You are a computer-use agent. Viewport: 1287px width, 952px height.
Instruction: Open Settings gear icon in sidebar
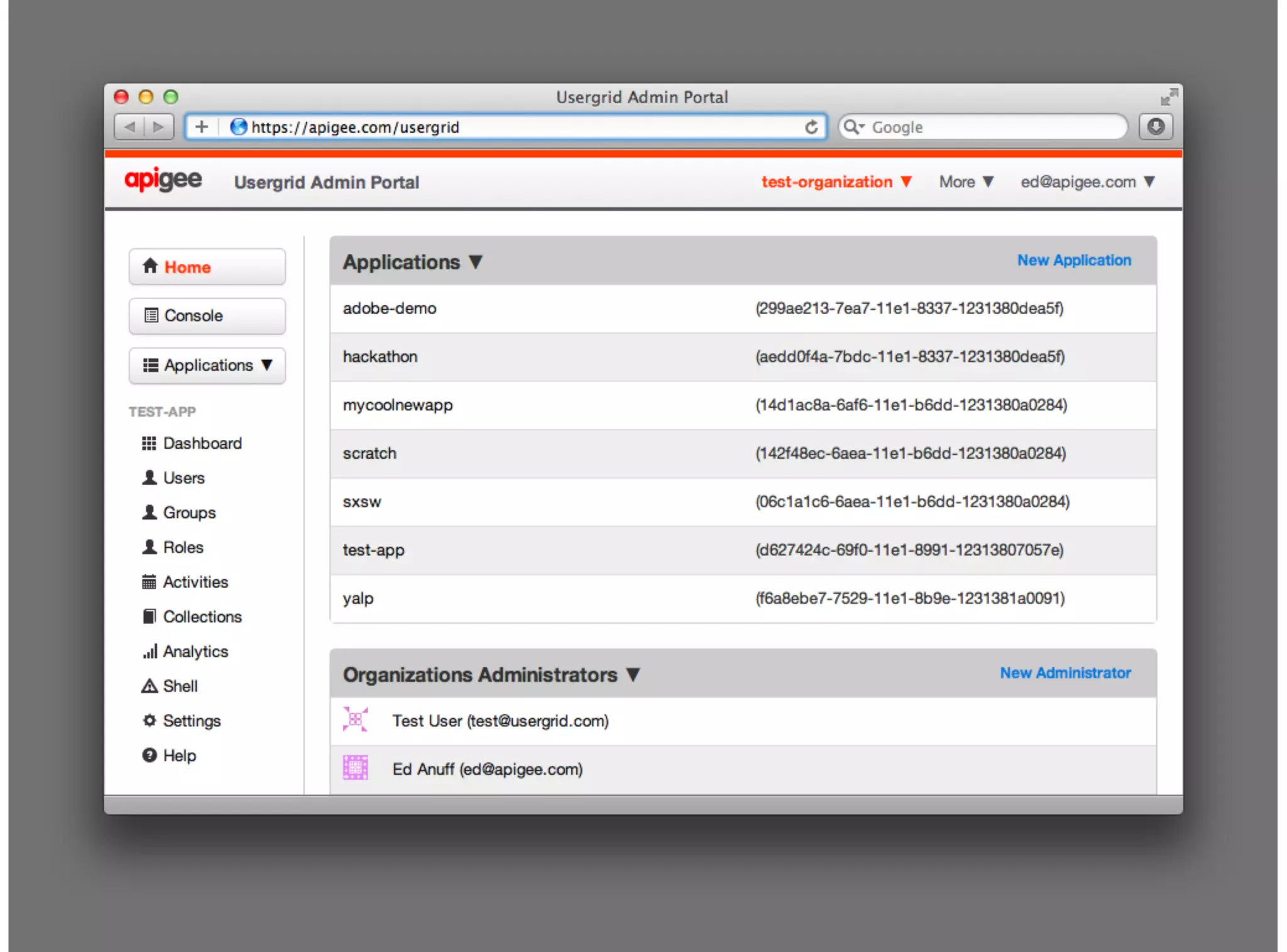[x=149, y=721]
